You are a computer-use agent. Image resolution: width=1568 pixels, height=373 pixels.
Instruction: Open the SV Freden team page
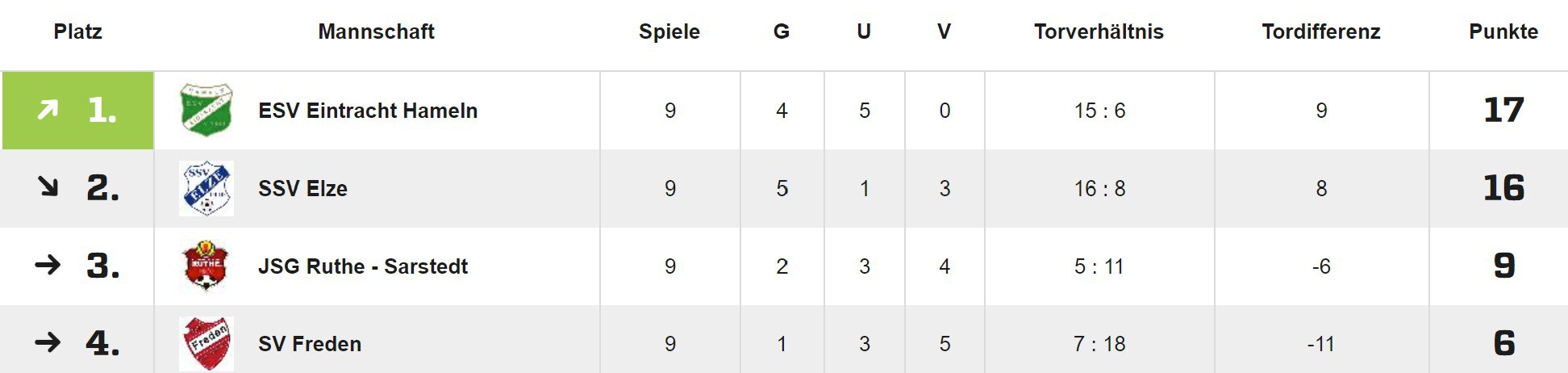(310, 344)
